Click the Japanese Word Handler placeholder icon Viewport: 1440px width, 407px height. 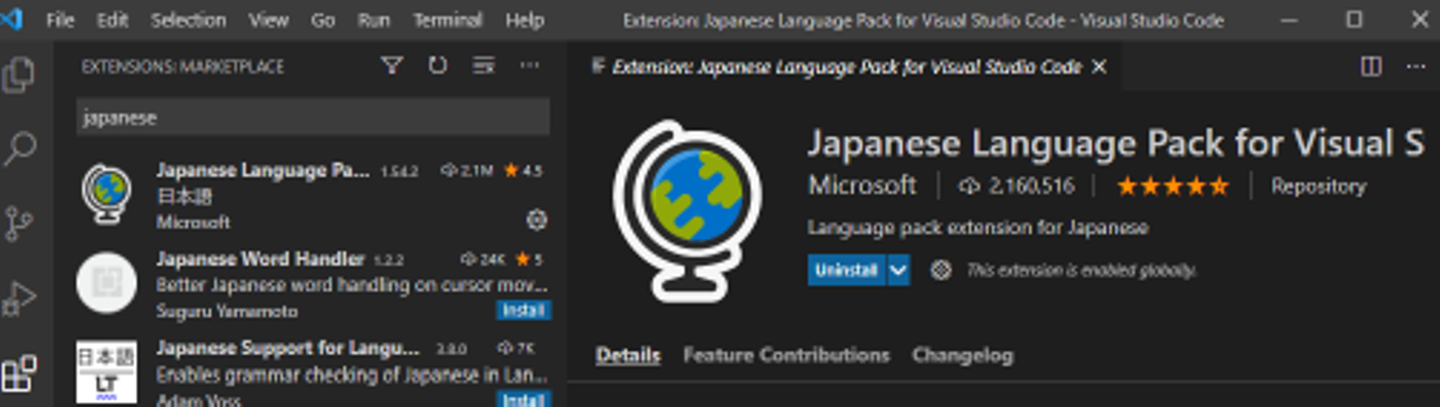[106, 283]
